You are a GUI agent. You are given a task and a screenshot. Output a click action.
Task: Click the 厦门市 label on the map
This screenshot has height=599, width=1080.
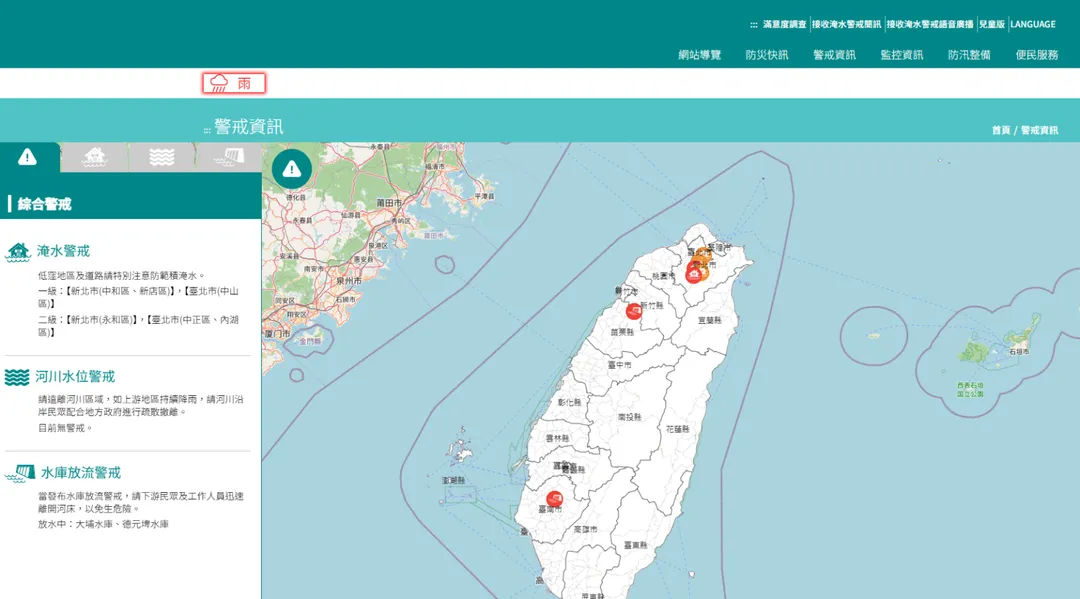pyautogui.click(x=278, y=334)
